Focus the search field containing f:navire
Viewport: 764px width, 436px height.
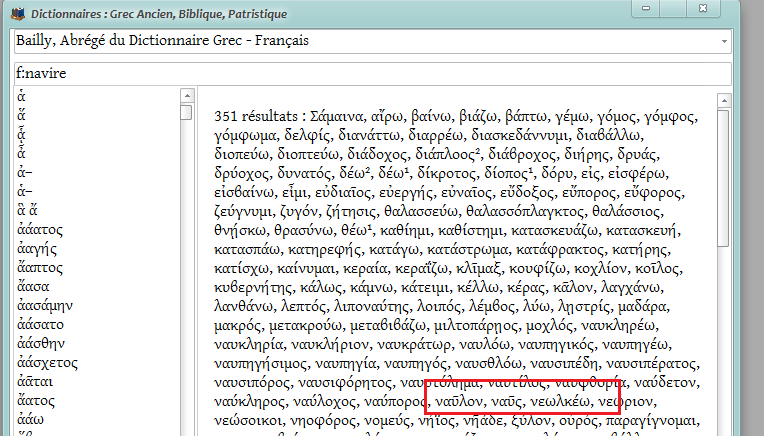[373, 74]
